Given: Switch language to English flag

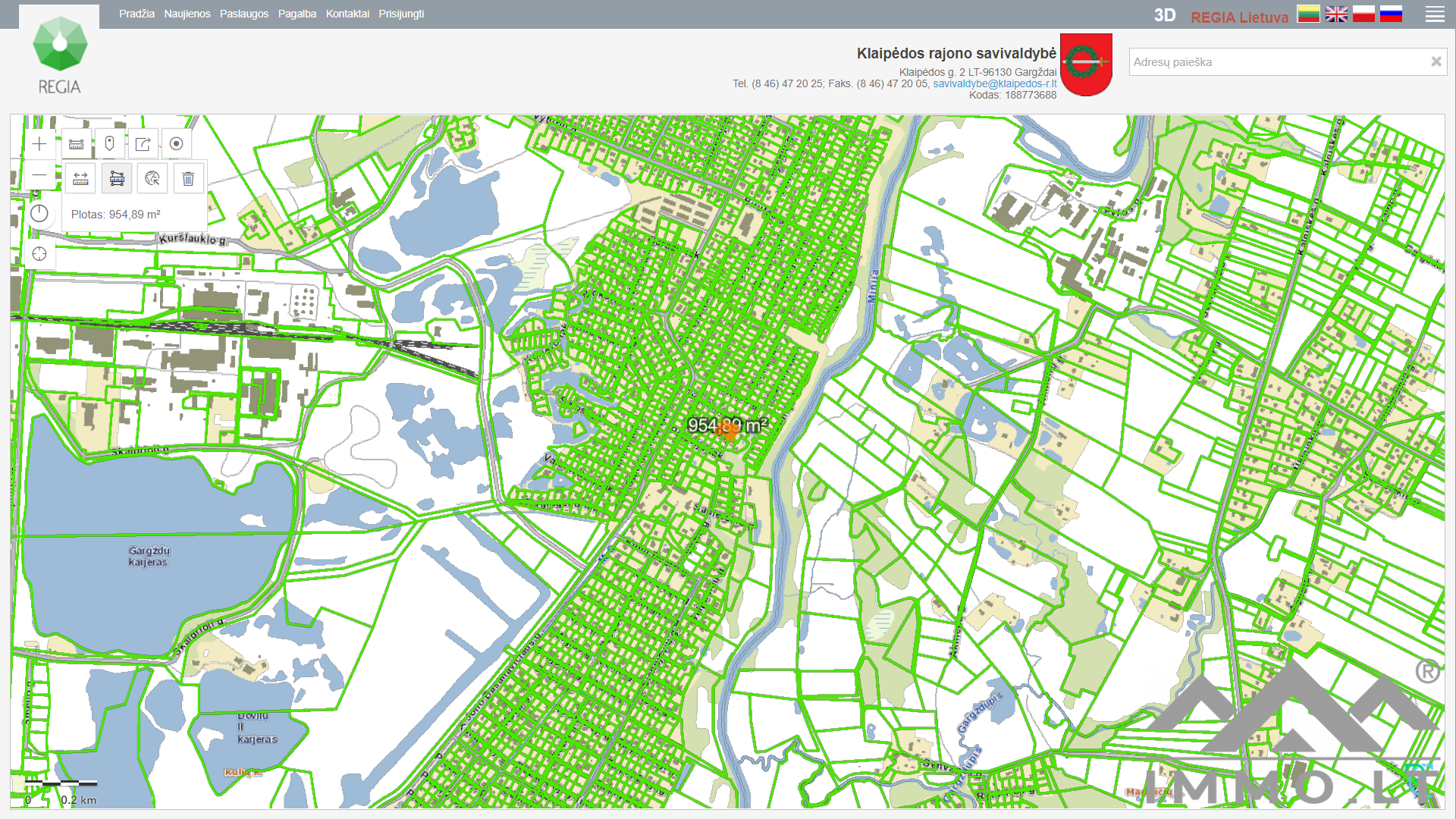Looking at the screenshot, I should pos(1336,14).
